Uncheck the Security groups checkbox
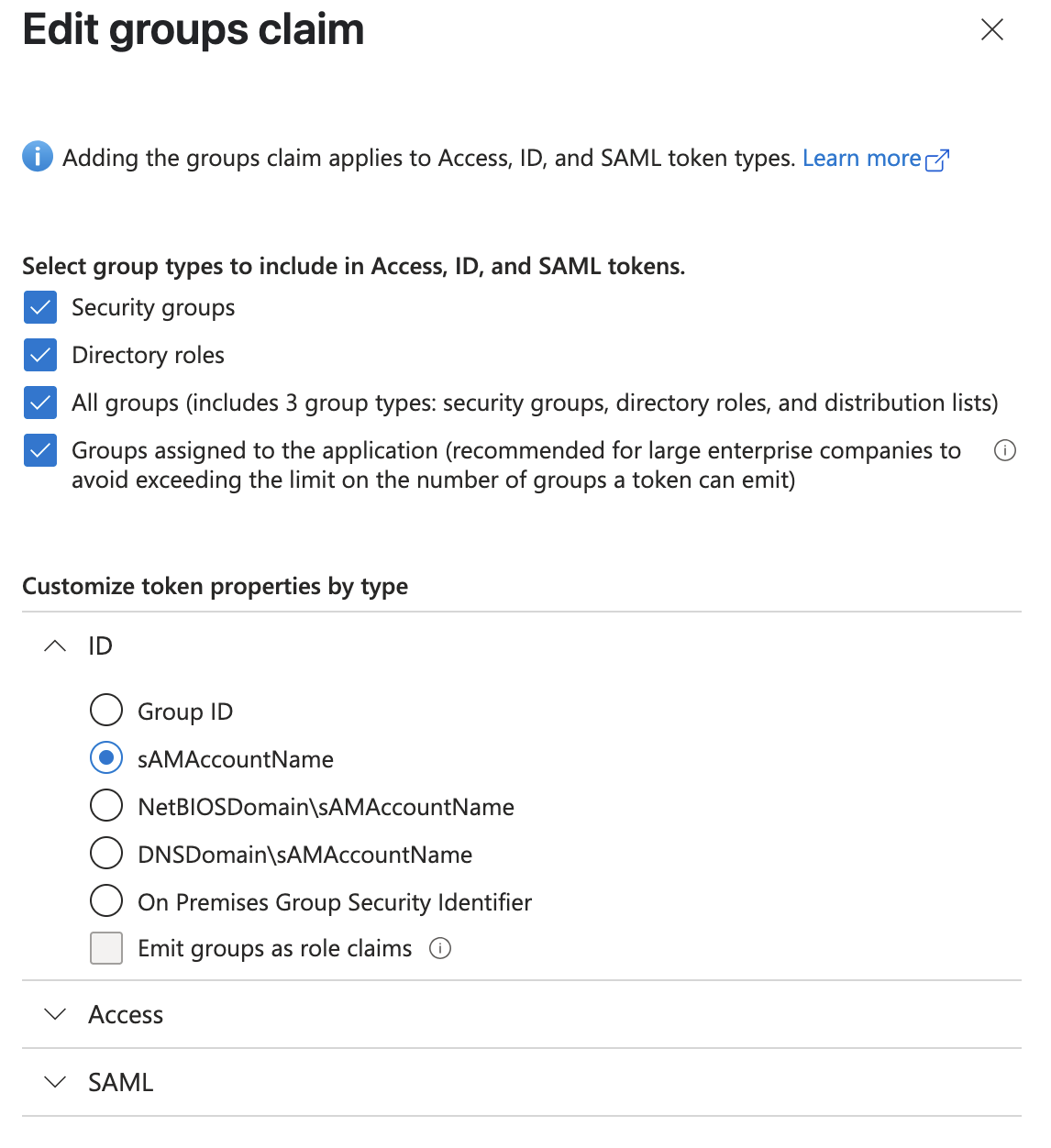The height and width of the screenshot is (1148, 1051). 39,307
